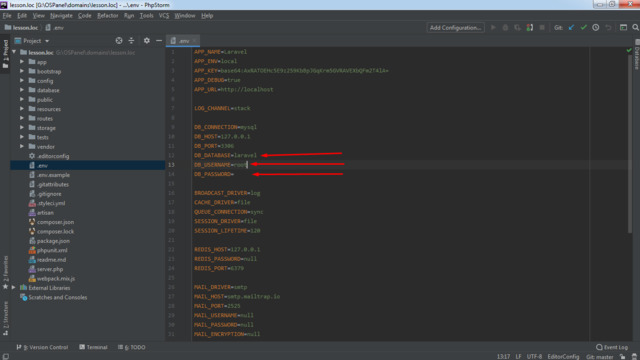Click the Add Configuration button
640x360 pixels.
(456, 28)
